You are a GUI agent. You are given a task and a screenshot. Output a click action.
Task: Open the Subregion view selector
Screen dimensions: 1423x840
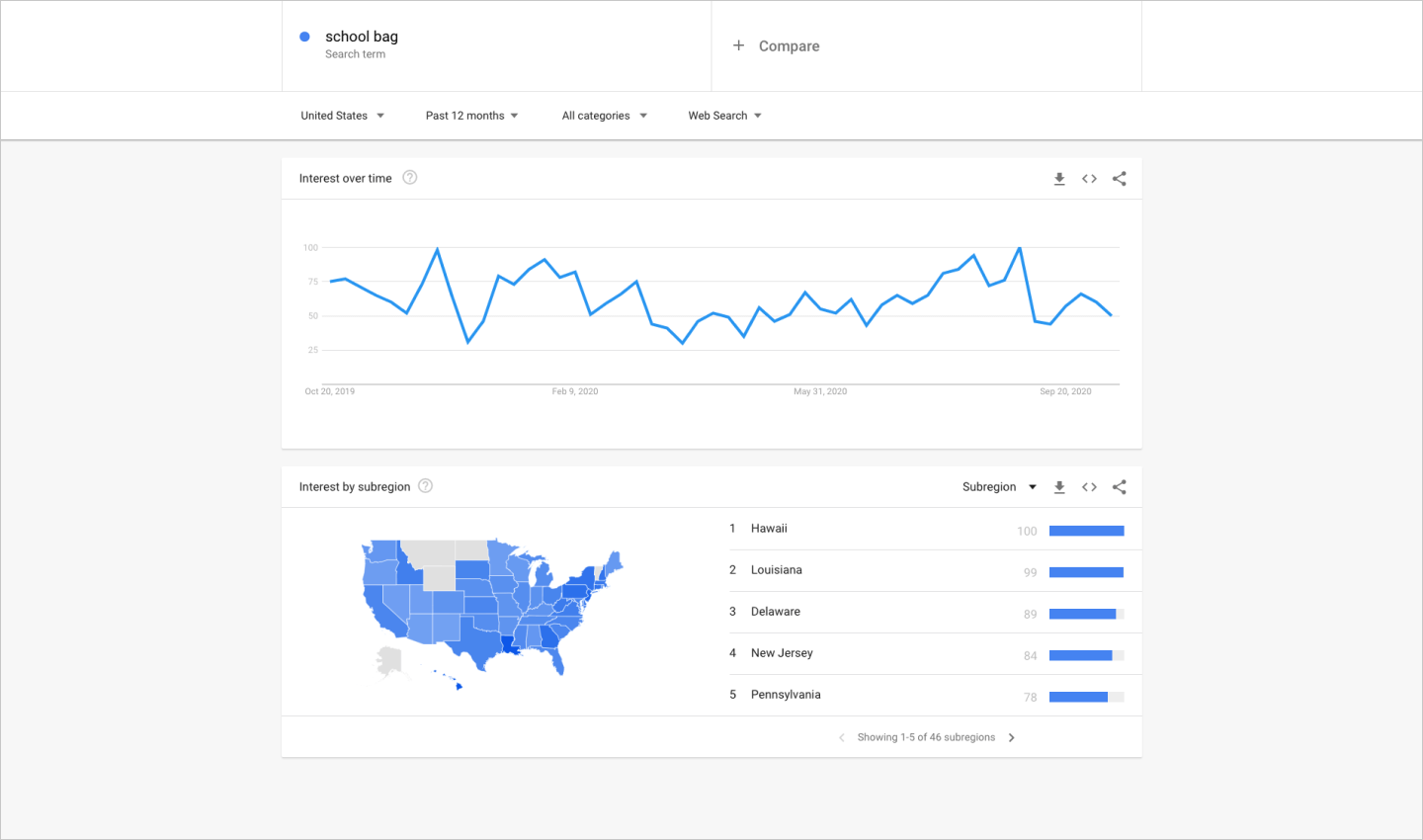(x=999, y=486)
